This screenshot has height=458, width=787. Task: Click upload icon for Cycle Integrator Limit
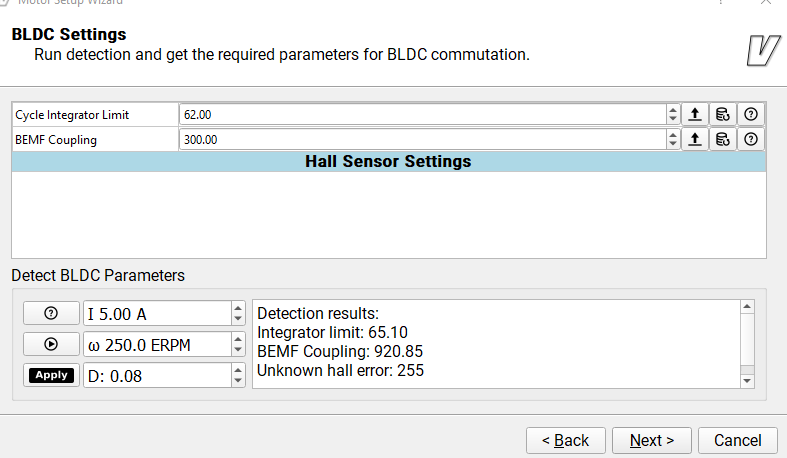click(695, 114)
